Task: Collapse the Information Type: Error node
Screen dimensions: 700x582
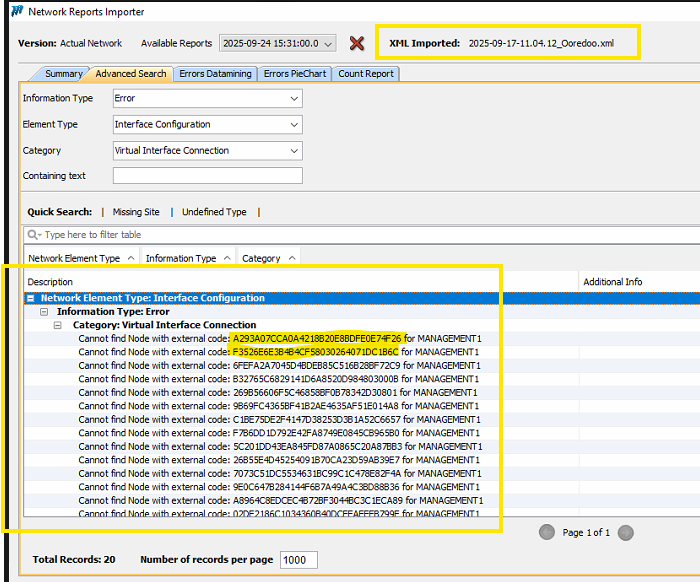Action: click(x=46, y=311)
